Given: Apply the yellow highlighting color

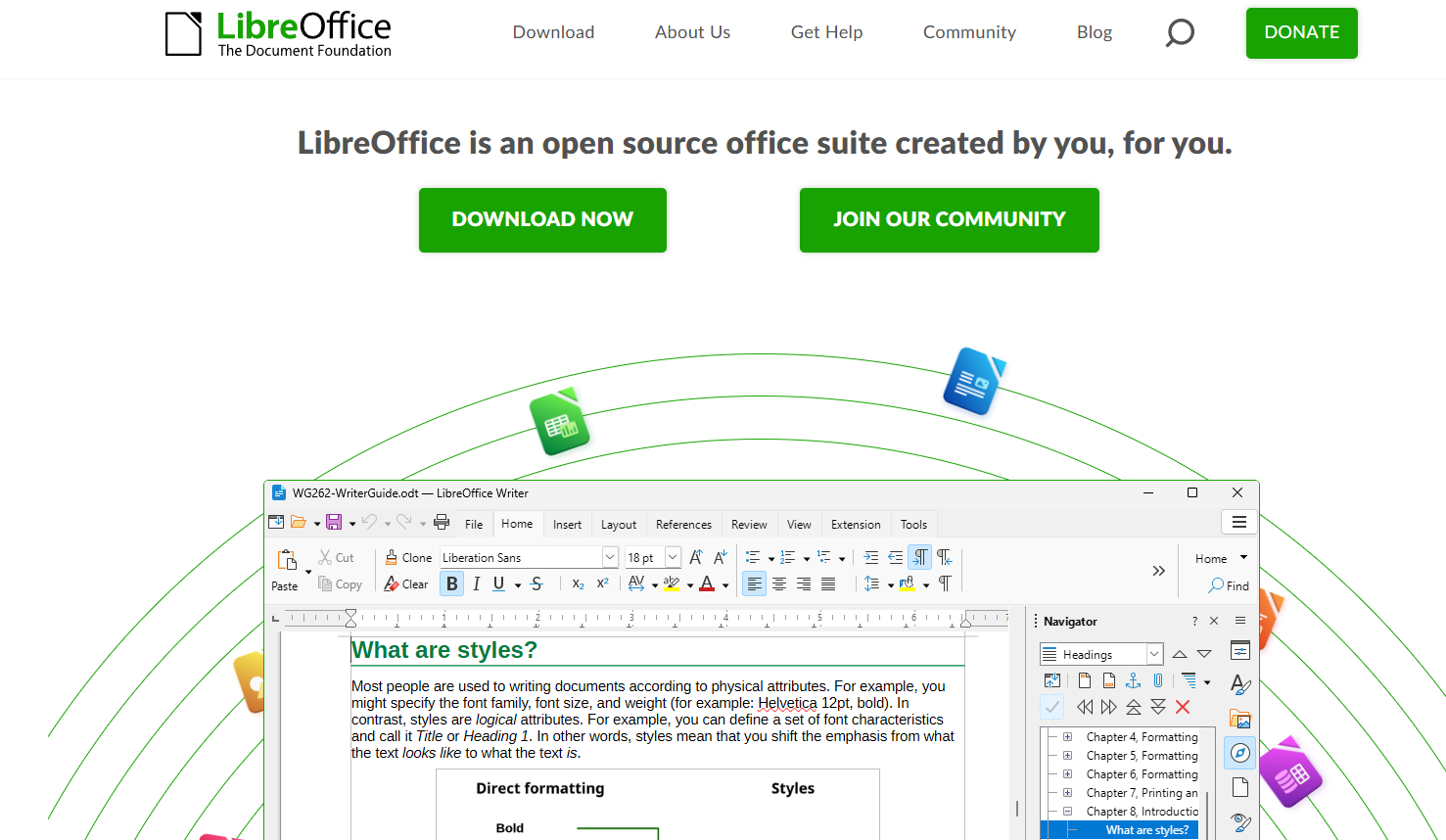Looking at the screenshot, I should [672, 583].
